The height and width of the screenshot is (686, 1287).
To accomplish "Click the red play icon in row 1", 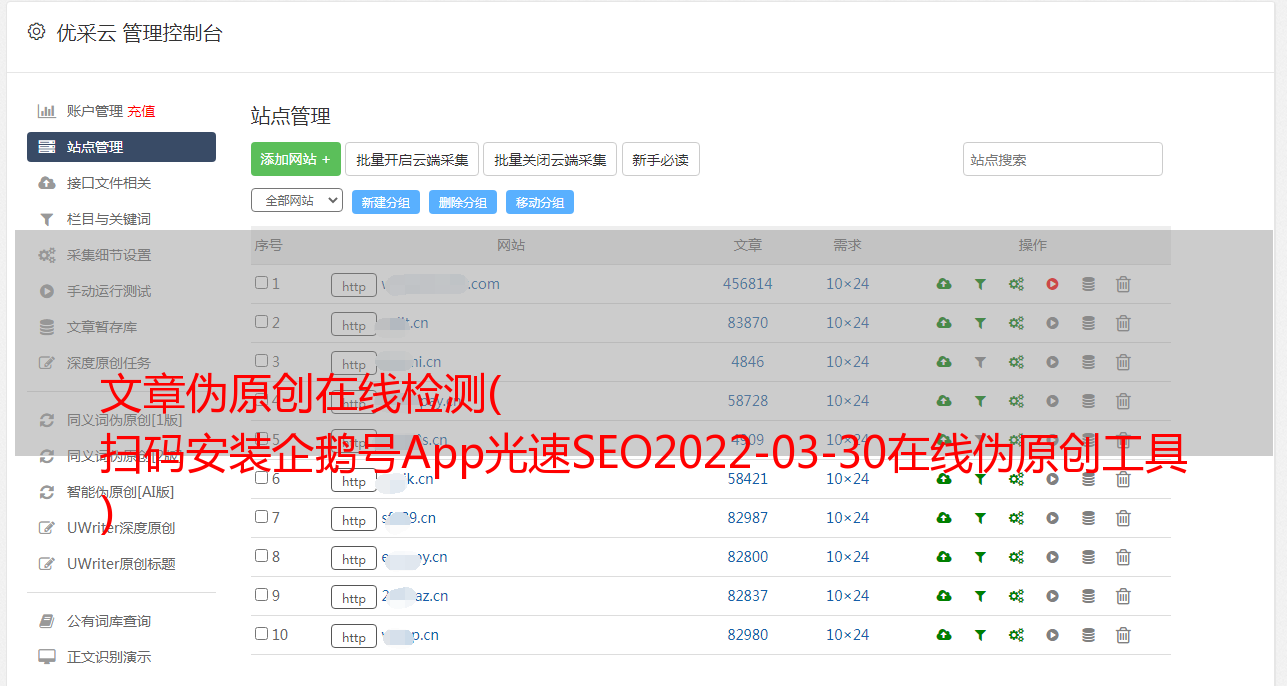I will click(x=1052, y=284).
